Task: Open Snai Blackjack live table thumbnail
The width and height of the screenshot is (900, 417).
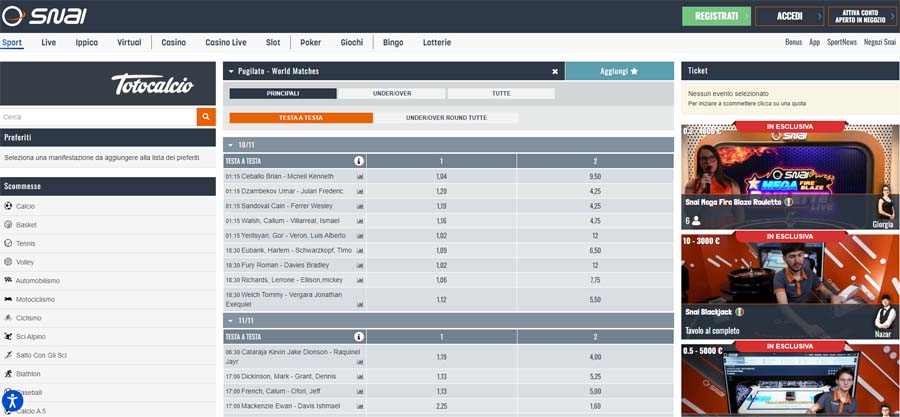Action: 790,286
